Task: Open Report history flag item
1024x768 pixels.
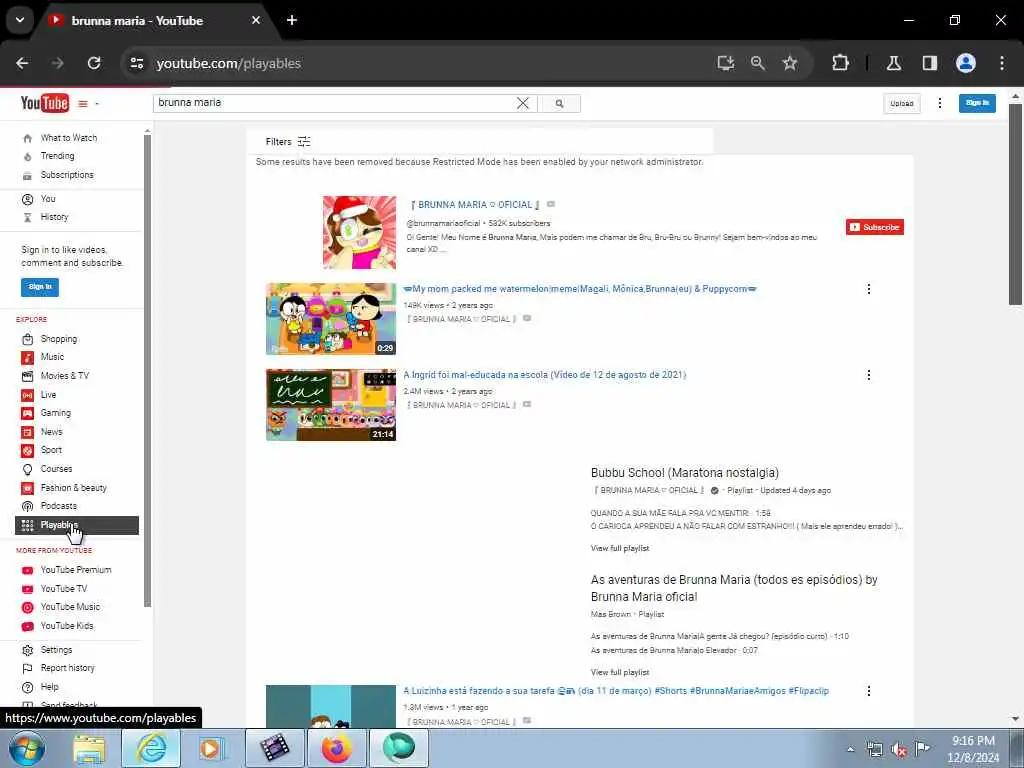Action: tap(67, 668)
